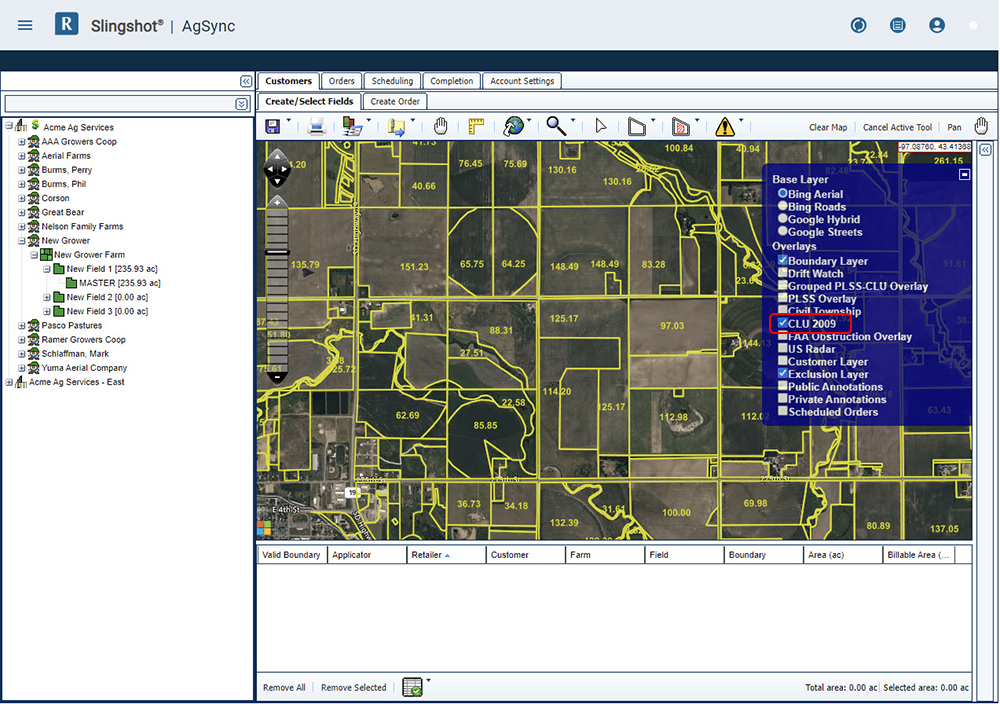Open the warning icon dropdown arrow
This screenshot has width=1000, height=704.
pyautogui.click(x=741, y=121)
